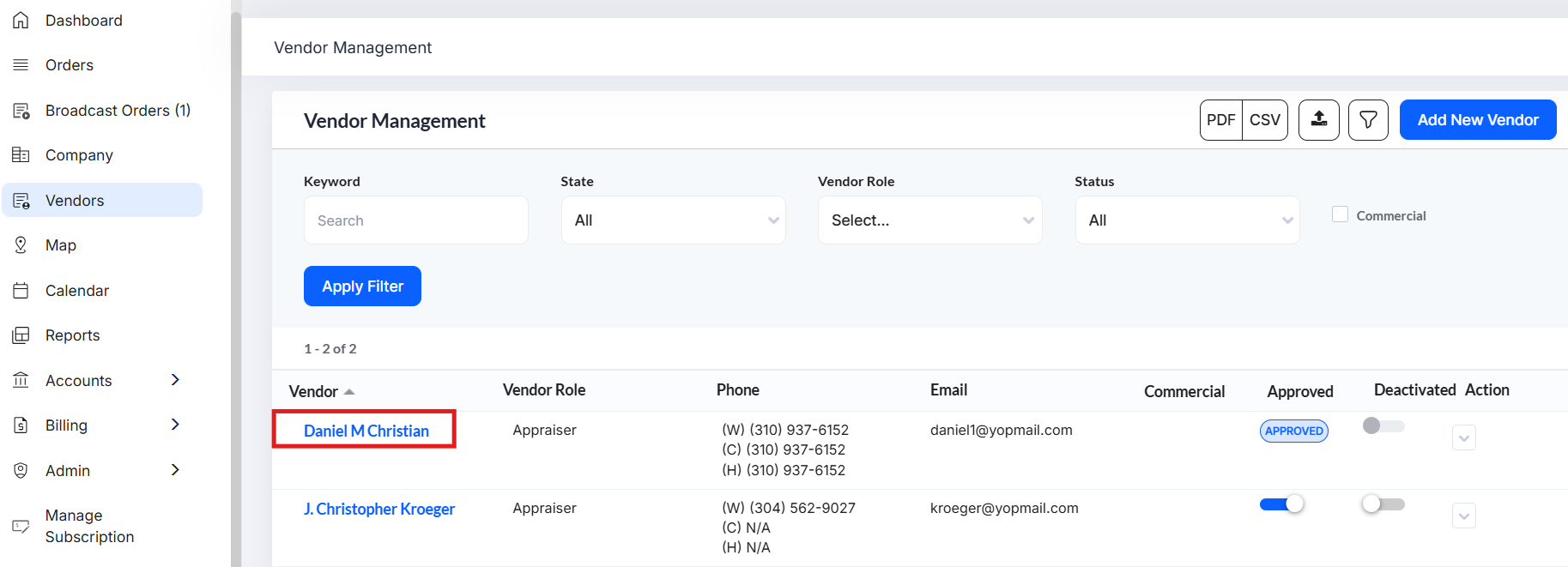1568x567 pixels.
Task: Click the Add New Vendor button
Action: pyautogui.click(x=1478, y=120)
